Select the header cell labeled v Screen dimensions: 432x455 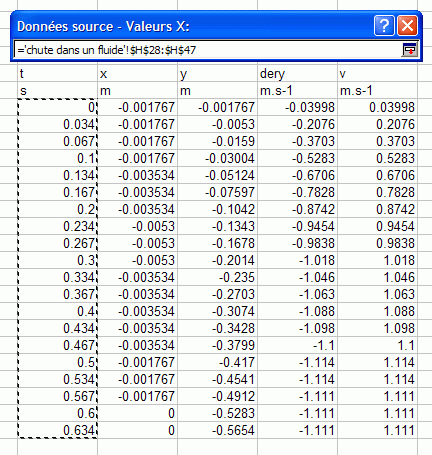point(377,73)
